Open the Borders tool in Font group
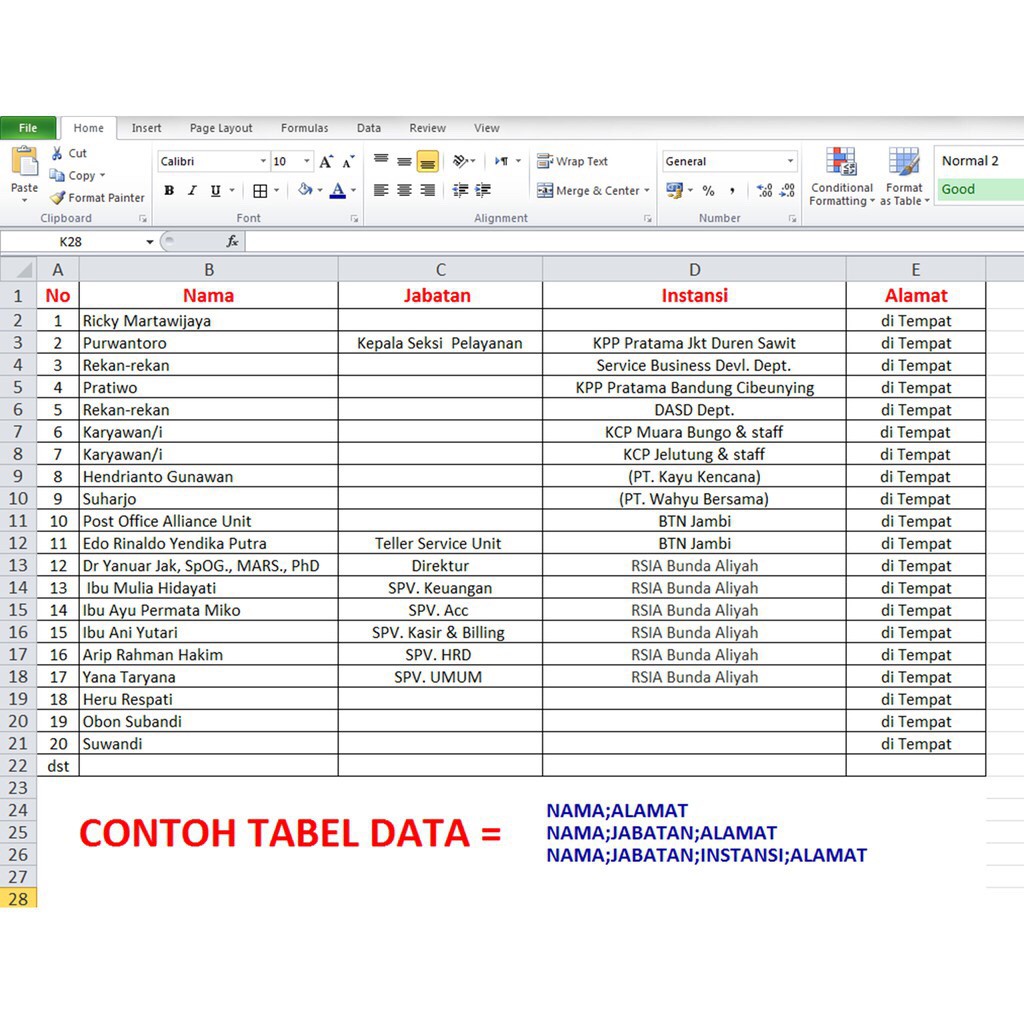Image resolution: width=1024 pixels, height=1024 pixels. pyautogui.click(x=260, y=191)
